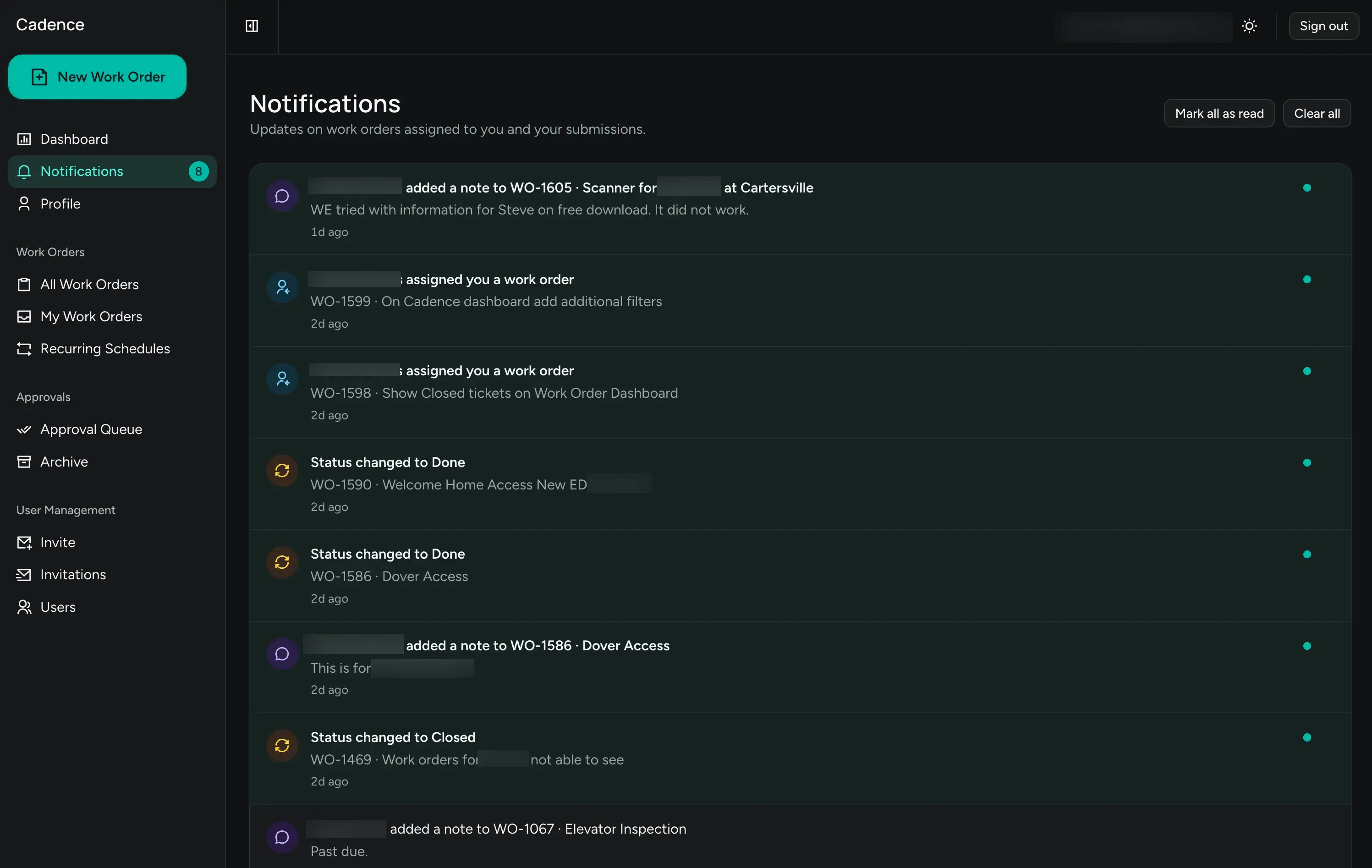The image size is (1372, 868).
Task: Click unread dot on WO-1598 notification
Action: [1306, 371]
